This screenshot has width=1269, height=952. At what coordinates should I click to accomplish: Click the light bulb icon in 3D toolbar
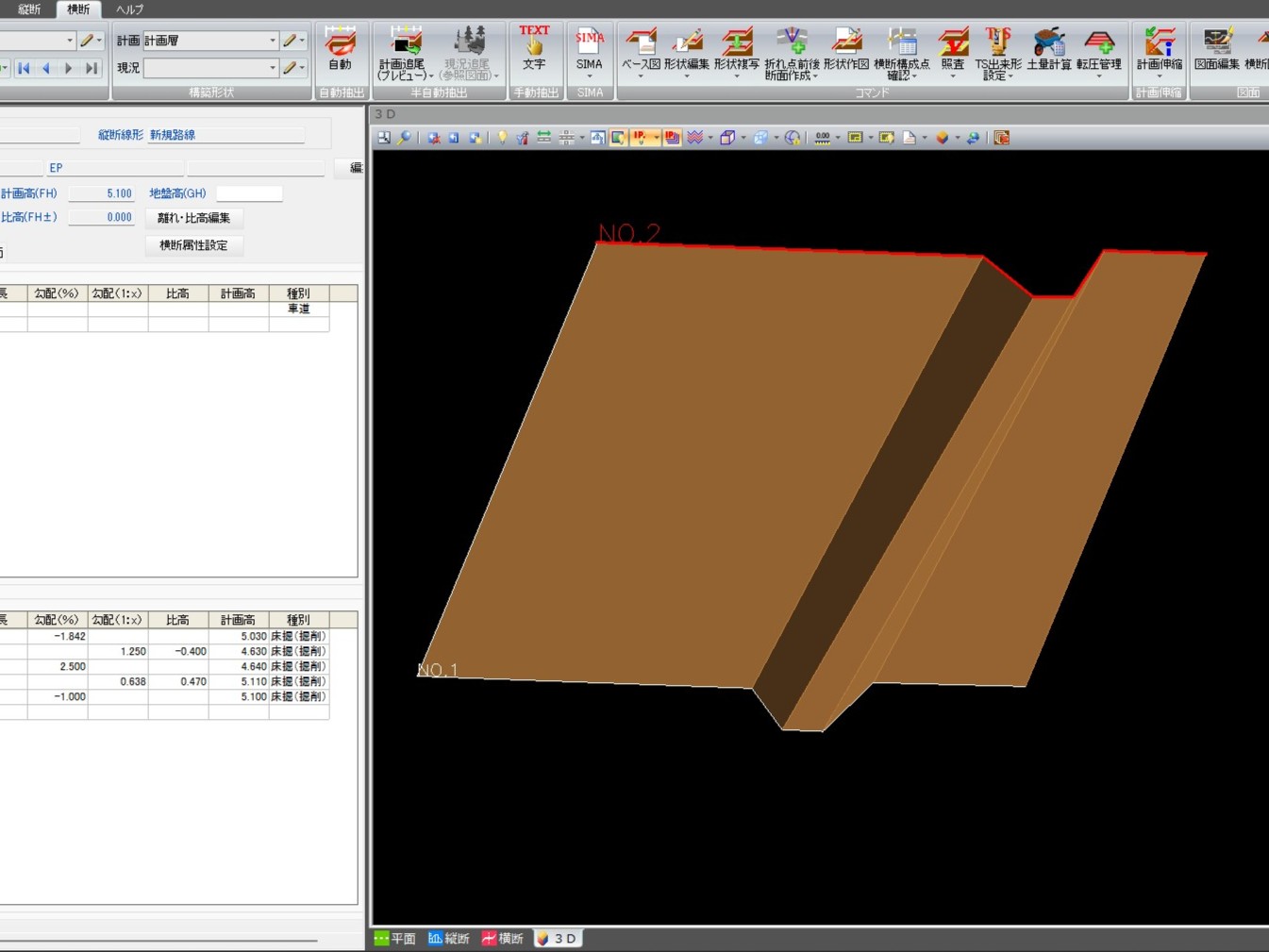point(502,138)
